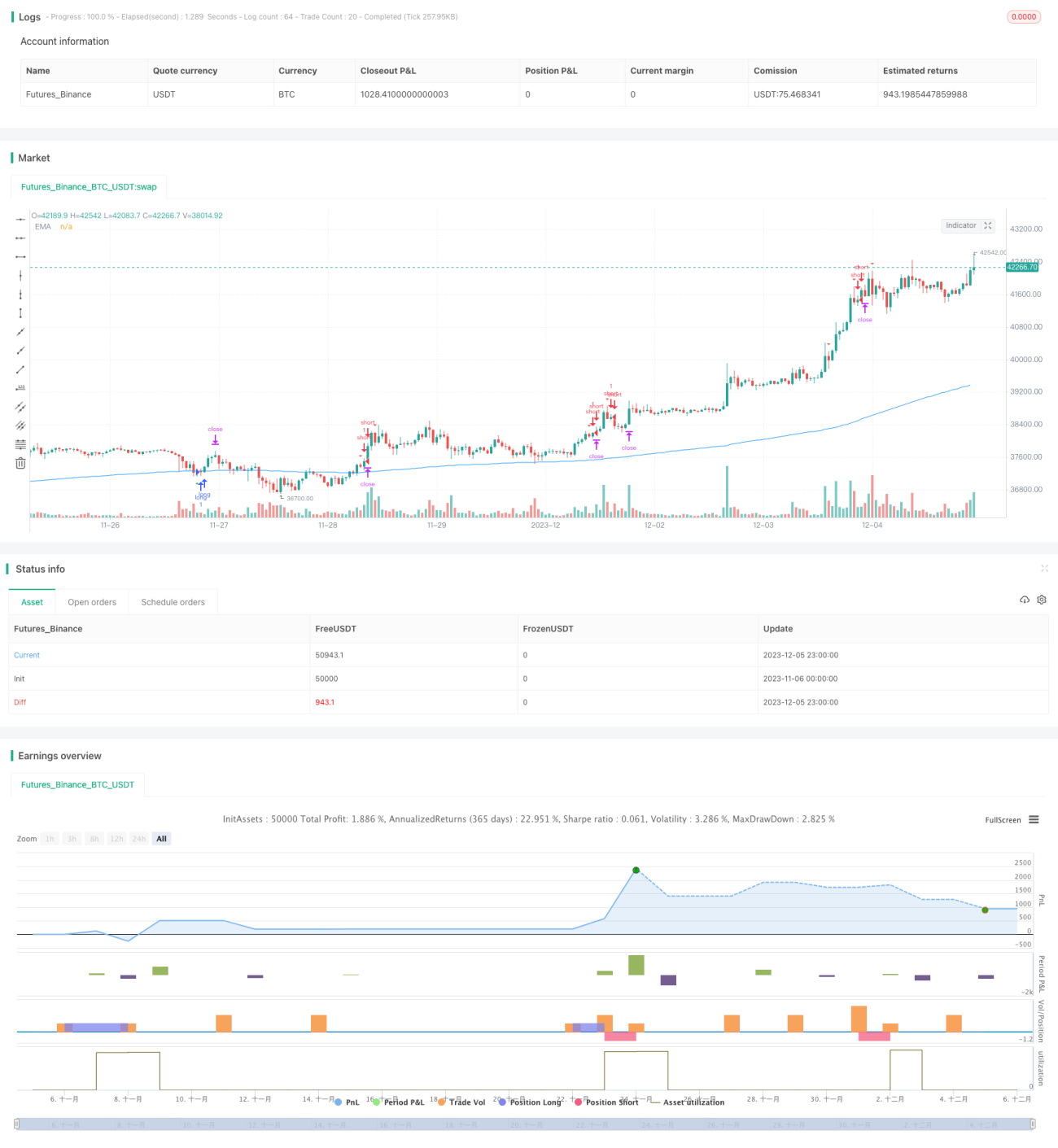This screenshot has height=1148, width=1058.
Task: Click the Init FreeUSDT value 50000
Action: 326,679
